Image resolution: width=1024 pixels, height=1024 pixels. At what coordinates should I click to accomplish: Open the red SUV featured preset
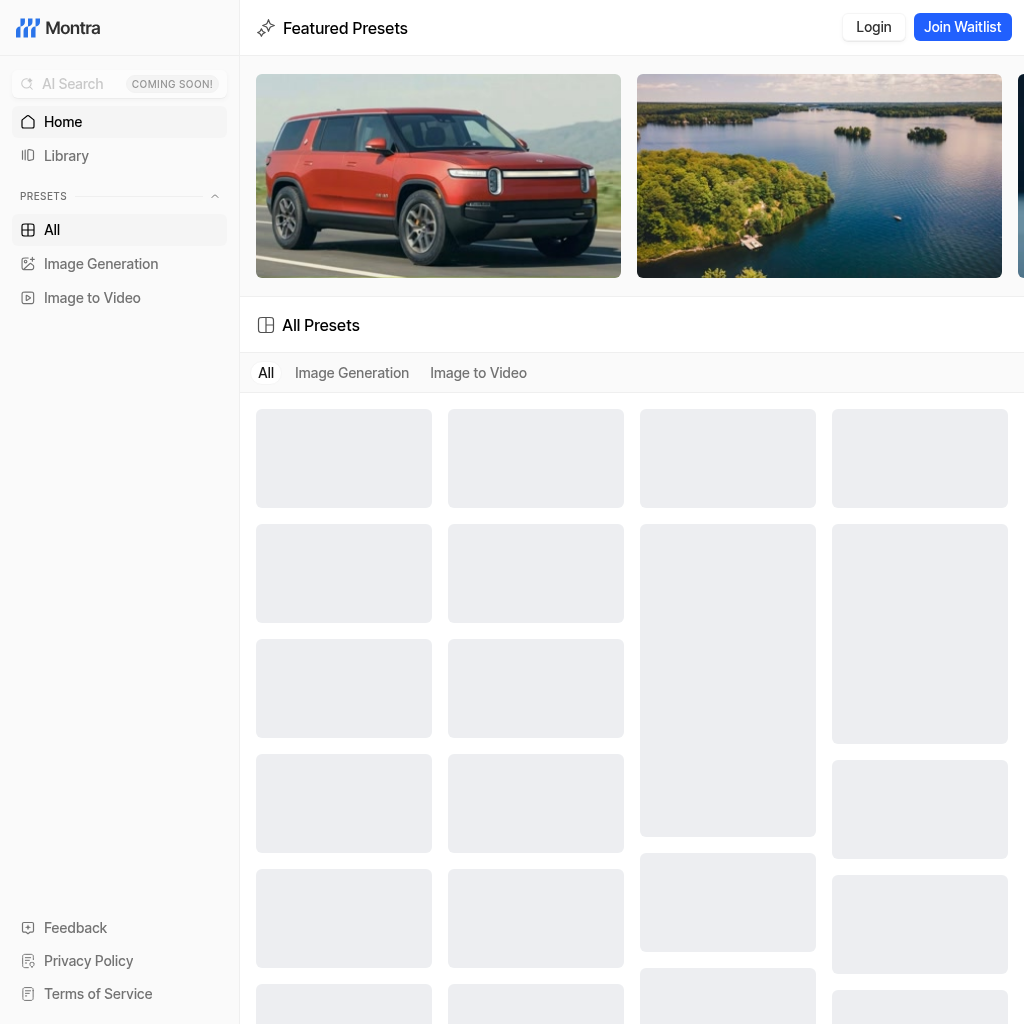point(438,176)
